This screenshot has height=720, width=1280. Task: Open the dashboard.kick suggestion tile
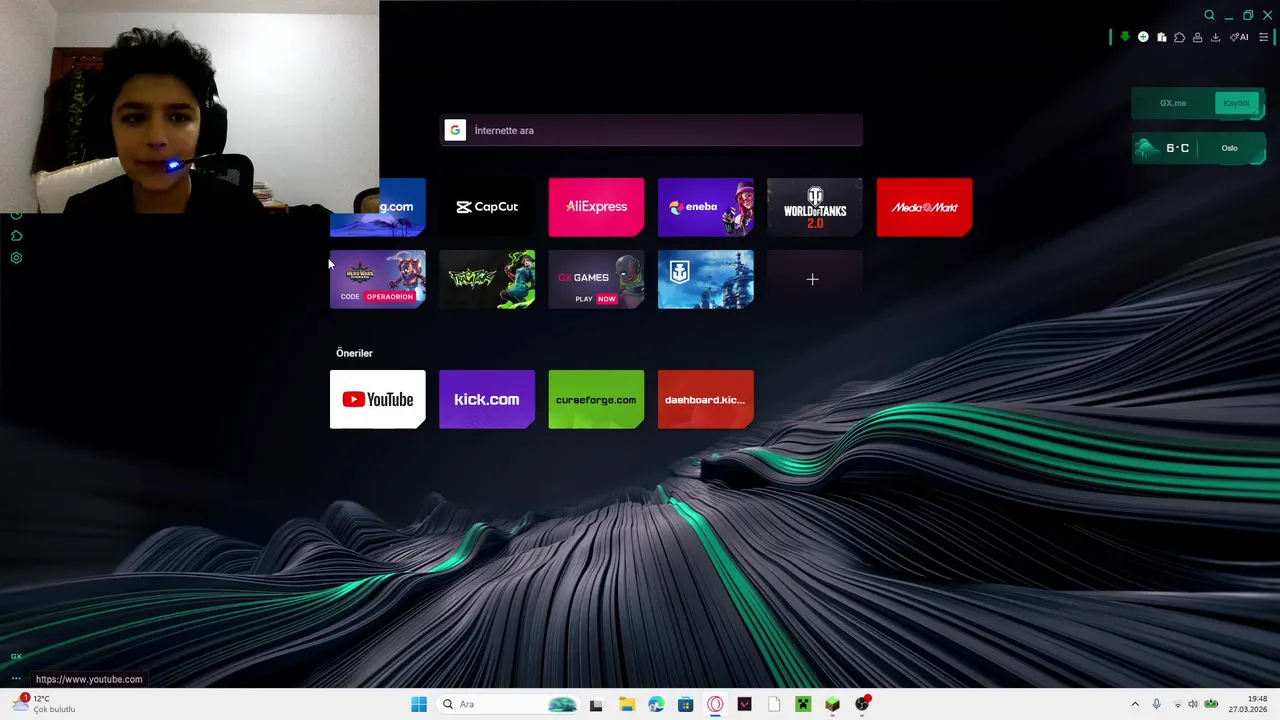tap(706, 399)
